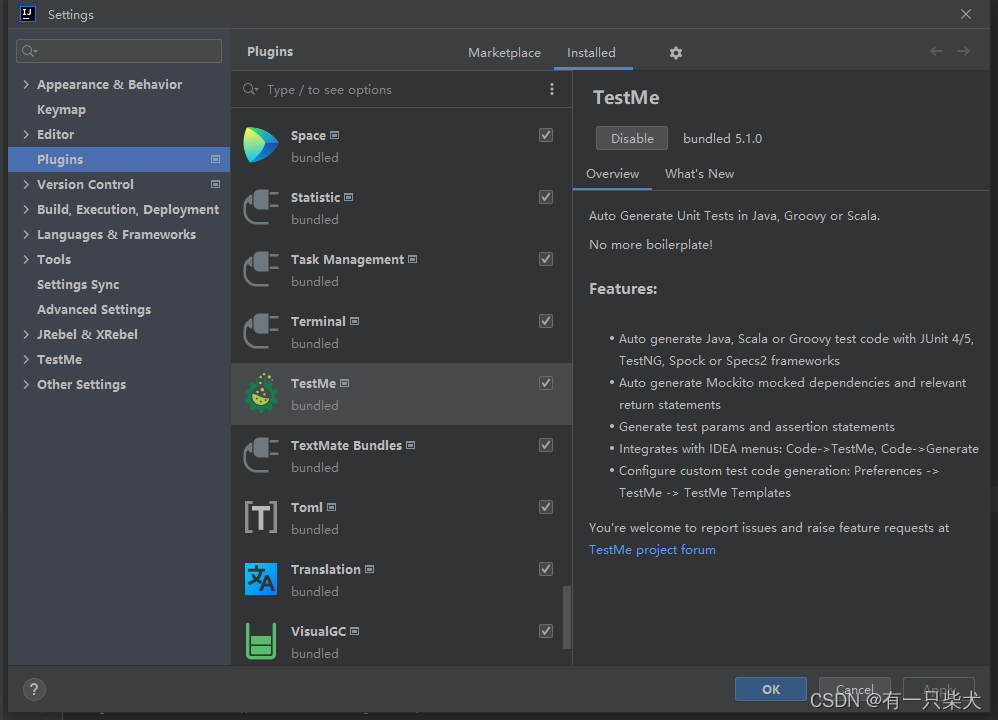Click the Translation plugin icon
This screenshot has height=720, width=998.
[x=261, y=579]
